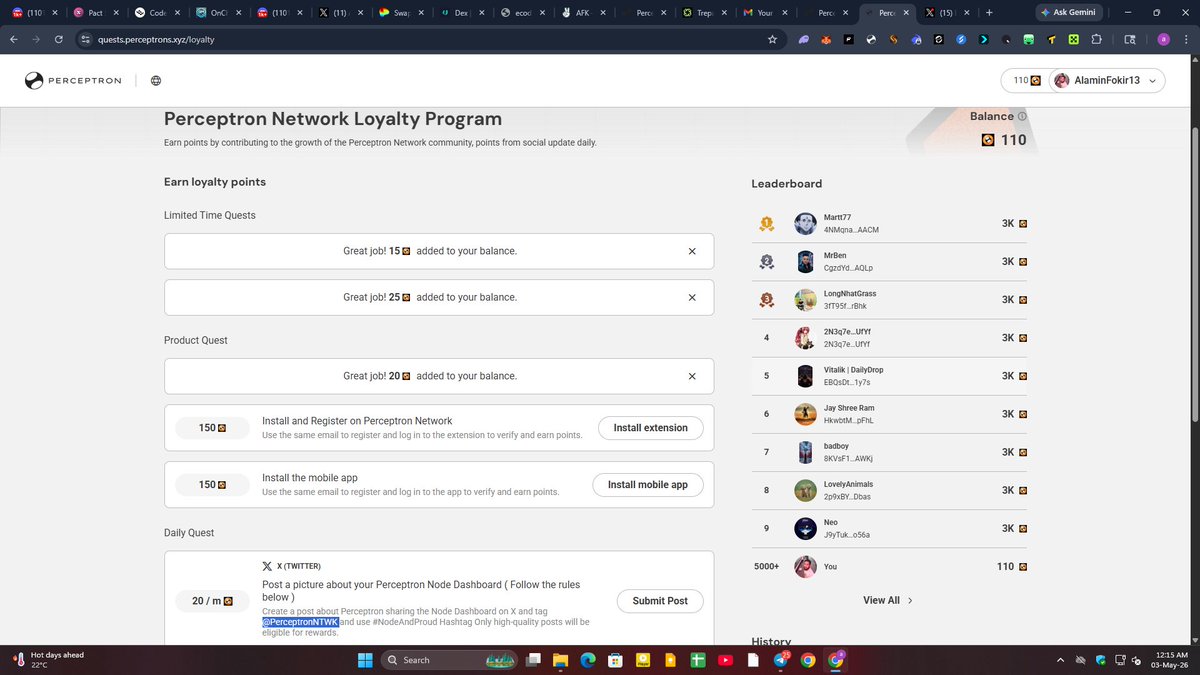Expand View All leaderboard chevron
This screenshot has width=1200, height=675.
click(x=910, y=600)
